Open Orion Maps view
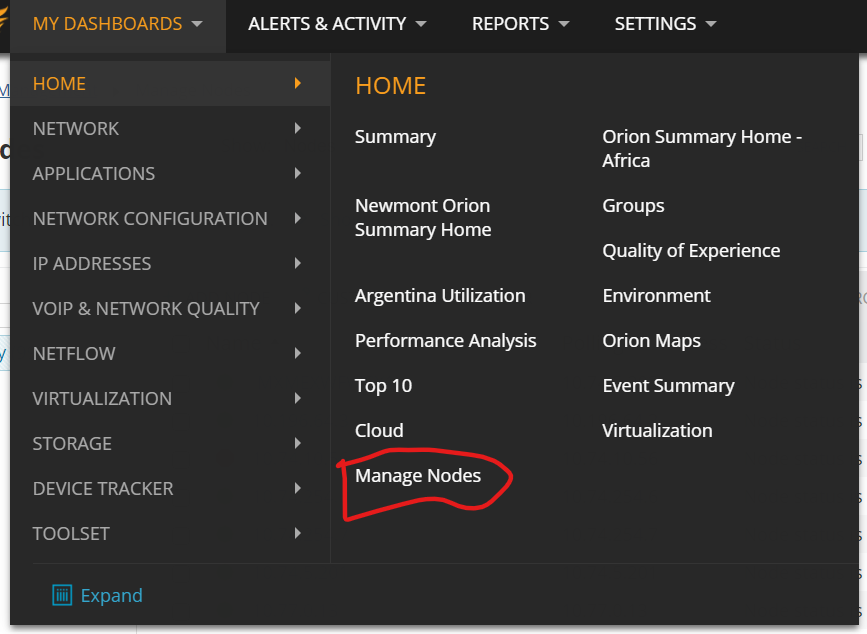 pyautogui.click(x=651, y=341)
